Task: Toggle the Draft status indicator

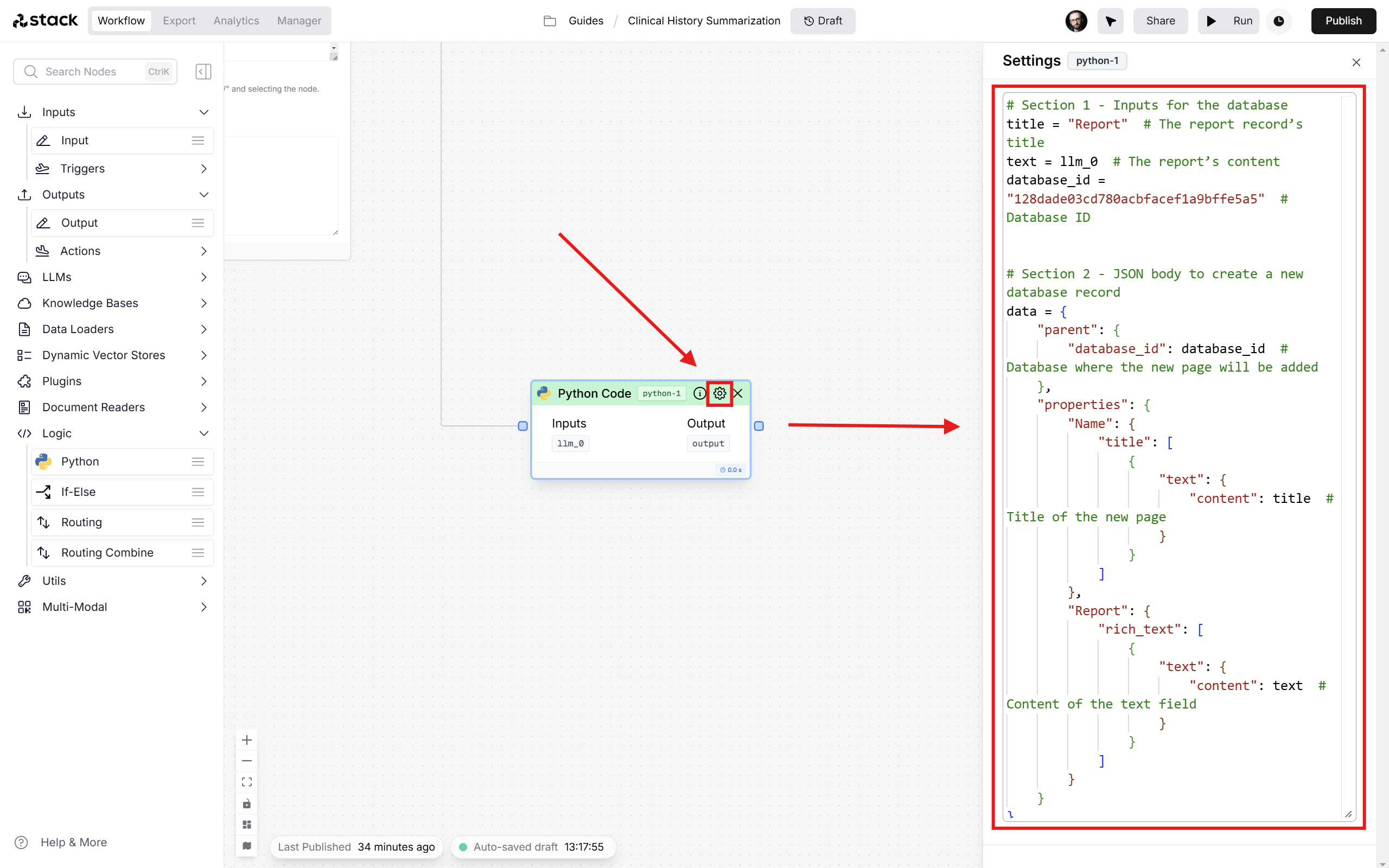Action: (823, 20)
